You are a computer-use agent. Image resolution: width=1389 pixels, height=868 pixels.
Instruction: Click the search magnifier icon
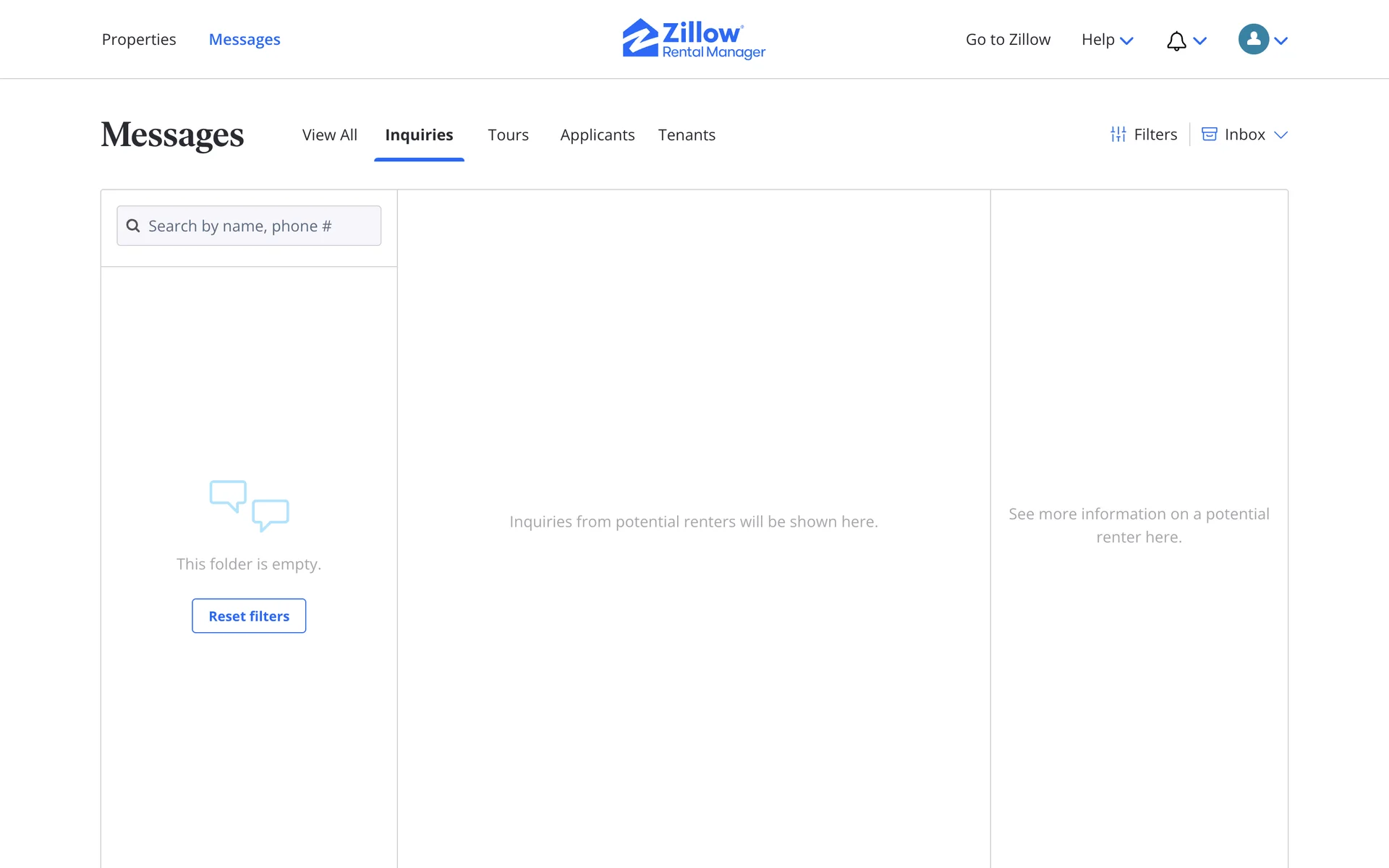click(x=133, y=226)
